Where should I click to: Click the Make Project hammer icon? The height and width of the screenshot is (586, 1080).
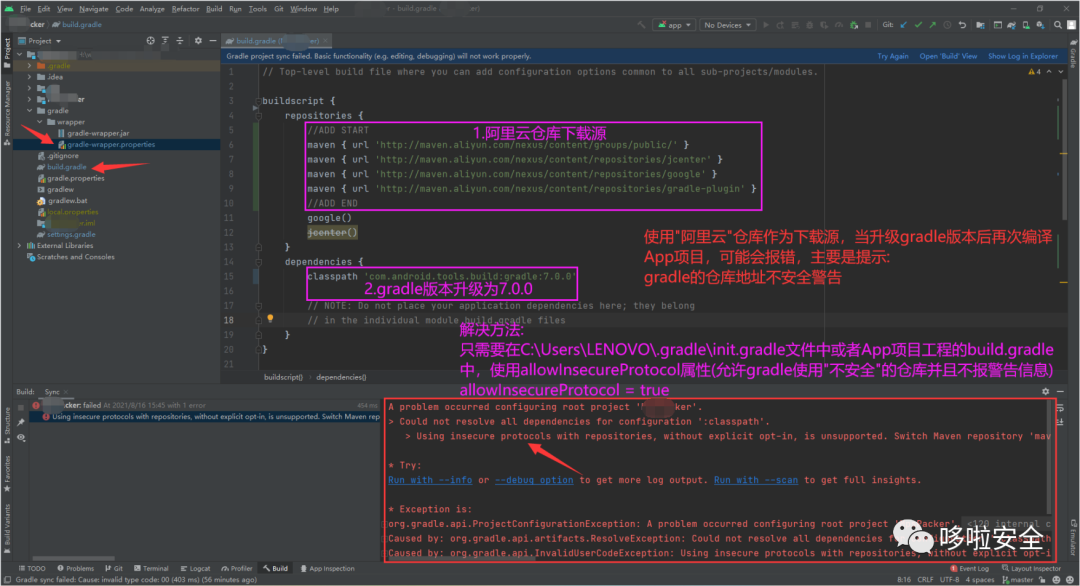641,25
